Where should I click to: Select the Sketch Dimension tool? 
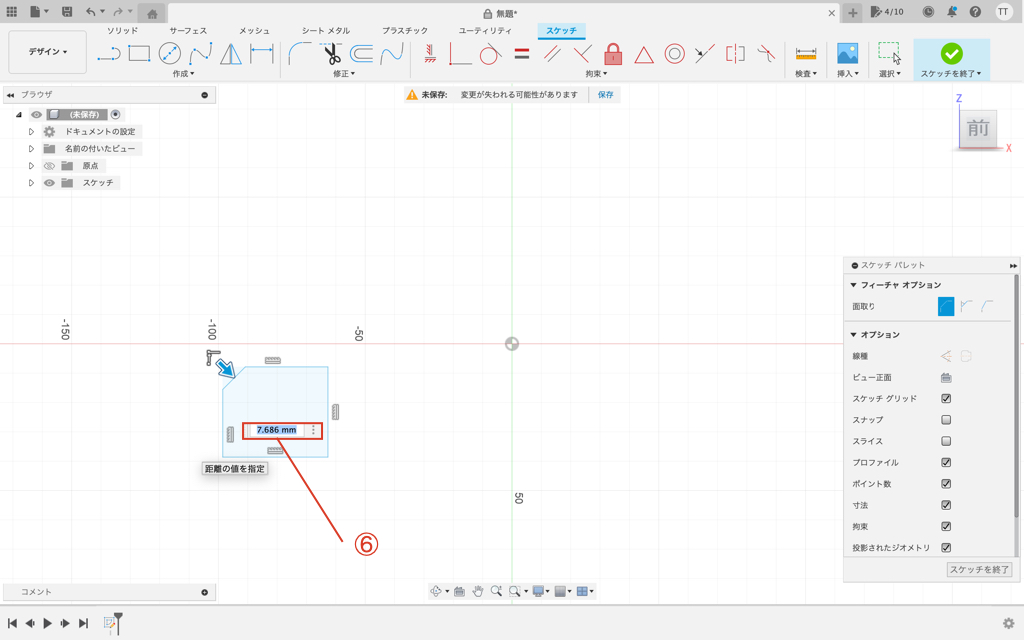pyautogui.click(x=261, y=54)
